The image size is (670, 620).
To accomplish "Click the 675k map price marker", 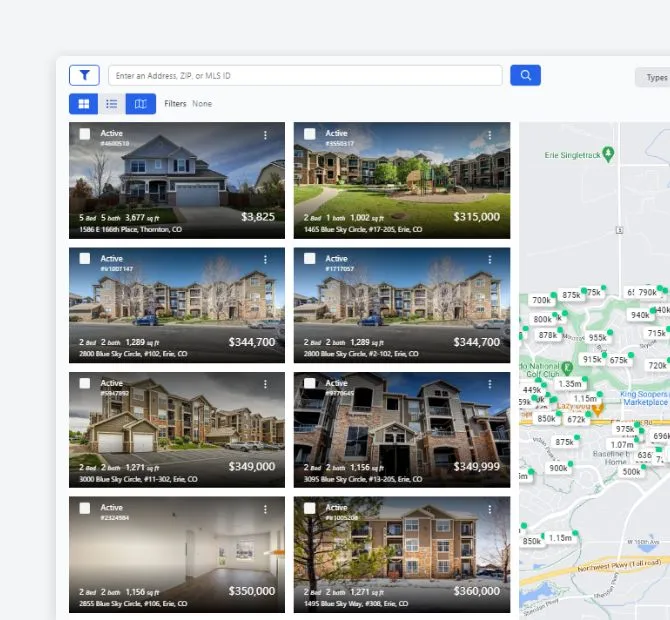I will (x=618, y=360).
